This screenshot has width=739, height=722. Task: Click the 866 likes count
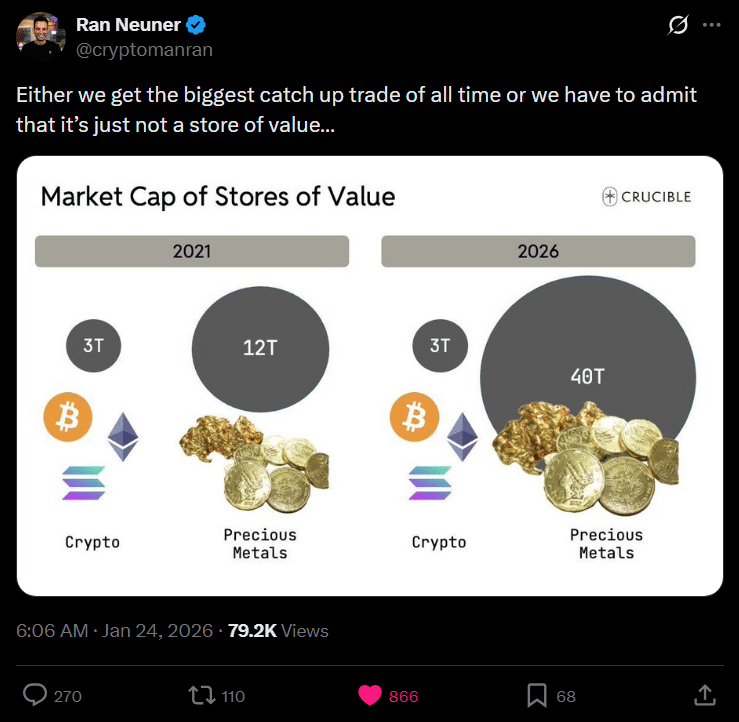point(403,696)
